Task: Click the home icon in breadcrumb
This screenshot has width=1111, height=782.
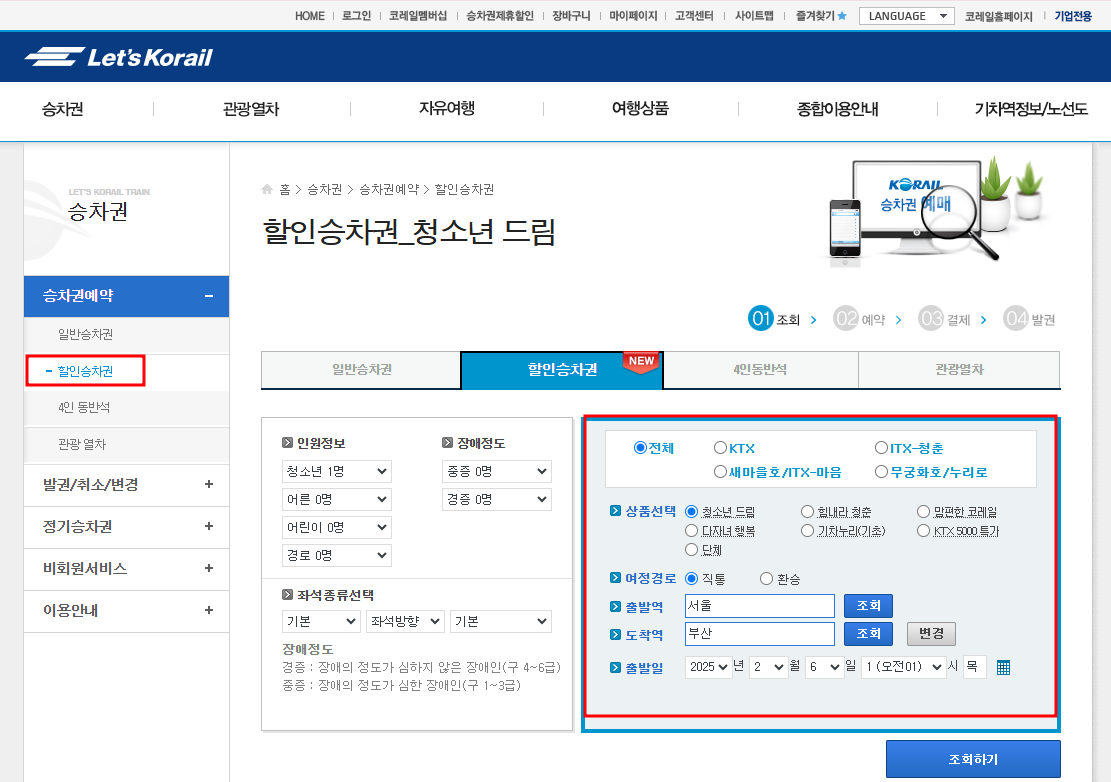Action: coord(267,189)
